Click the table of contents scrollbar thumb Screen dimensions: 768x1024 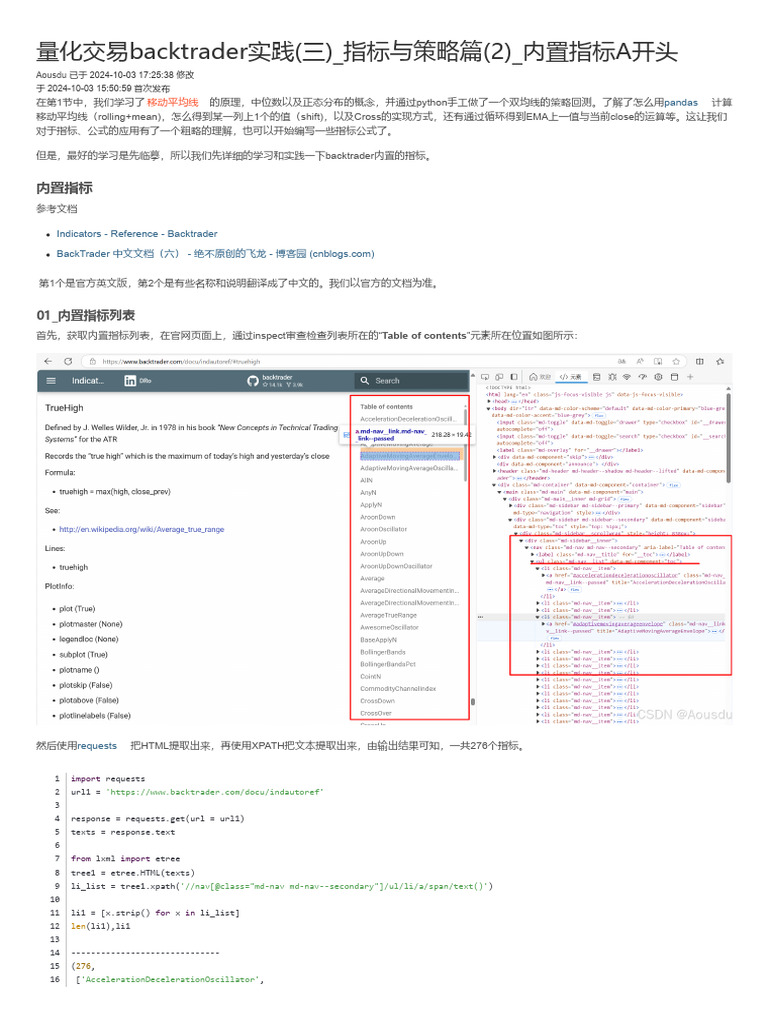click(x=465, y=445)
